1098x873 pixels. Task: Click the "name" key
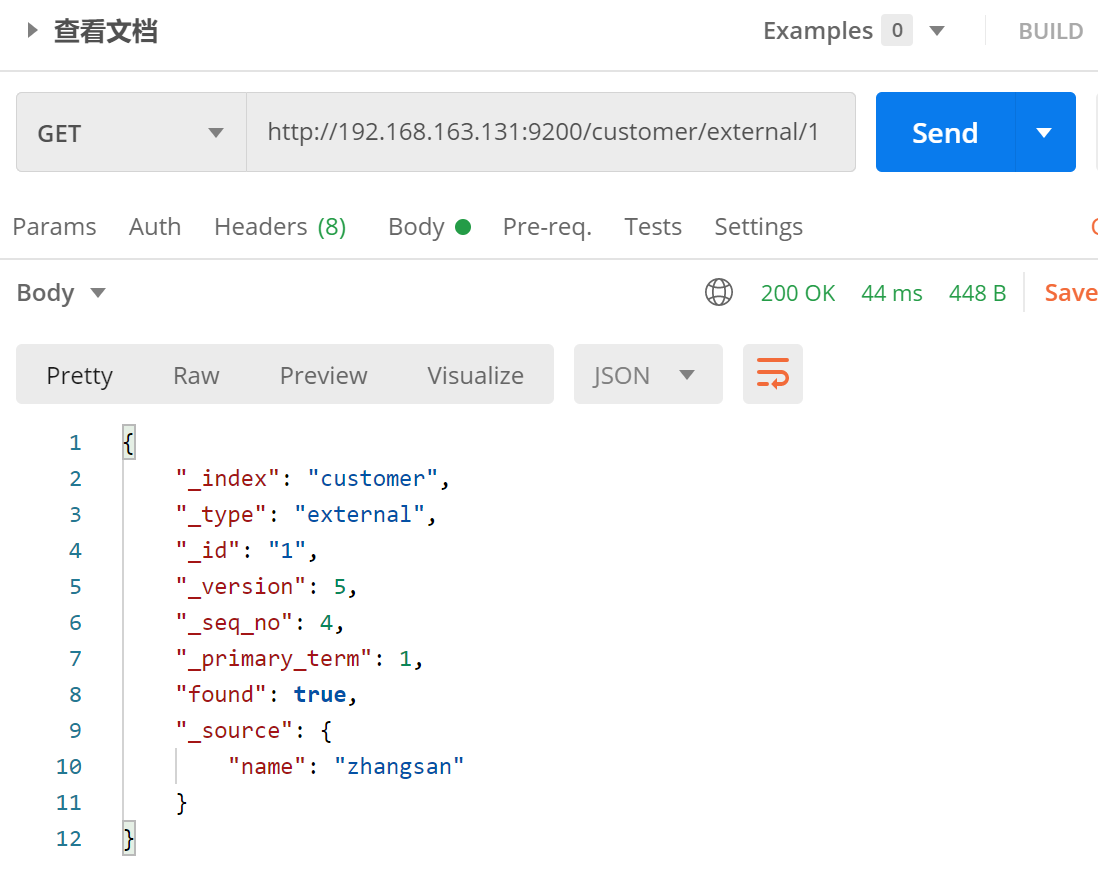point(267,767)
